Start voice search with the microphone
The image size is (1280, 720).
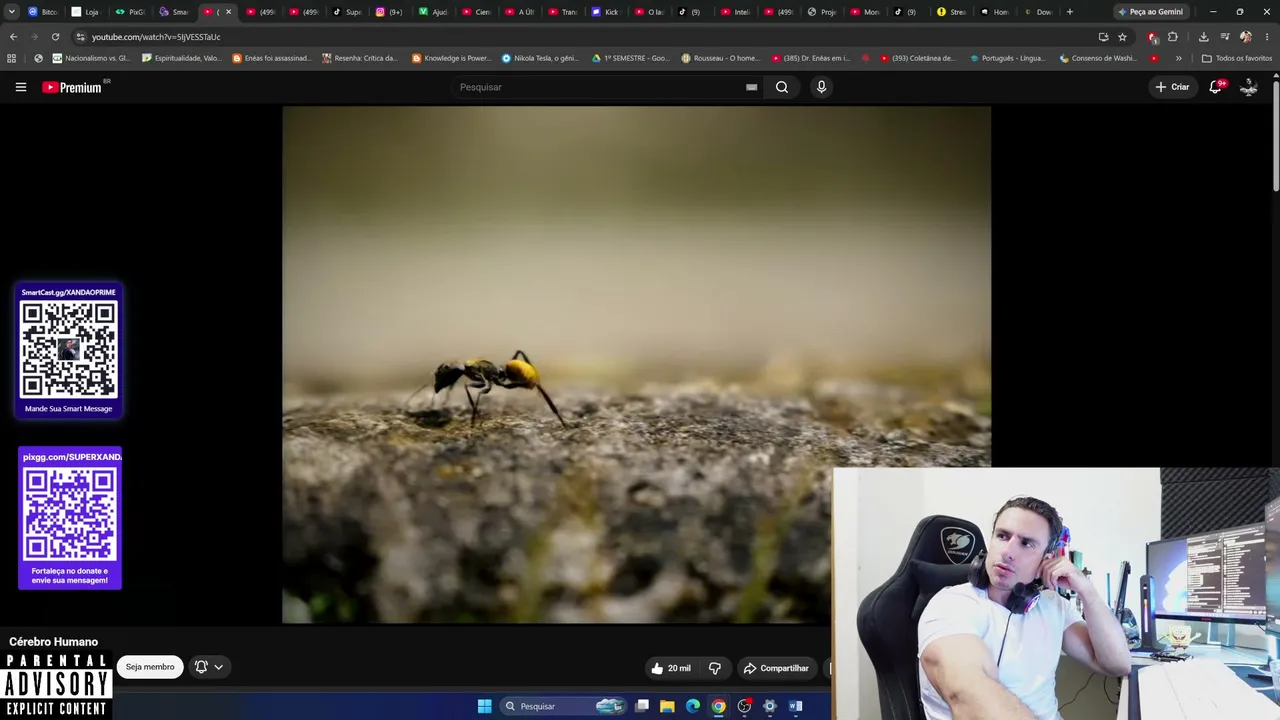(x=821, y=87)
